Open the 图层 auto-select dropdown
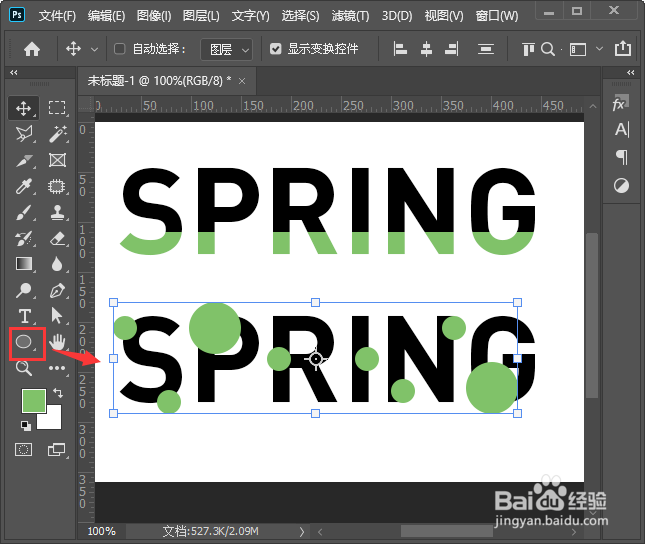Viewport: 645px width, 544px height. tap(226, 49)
